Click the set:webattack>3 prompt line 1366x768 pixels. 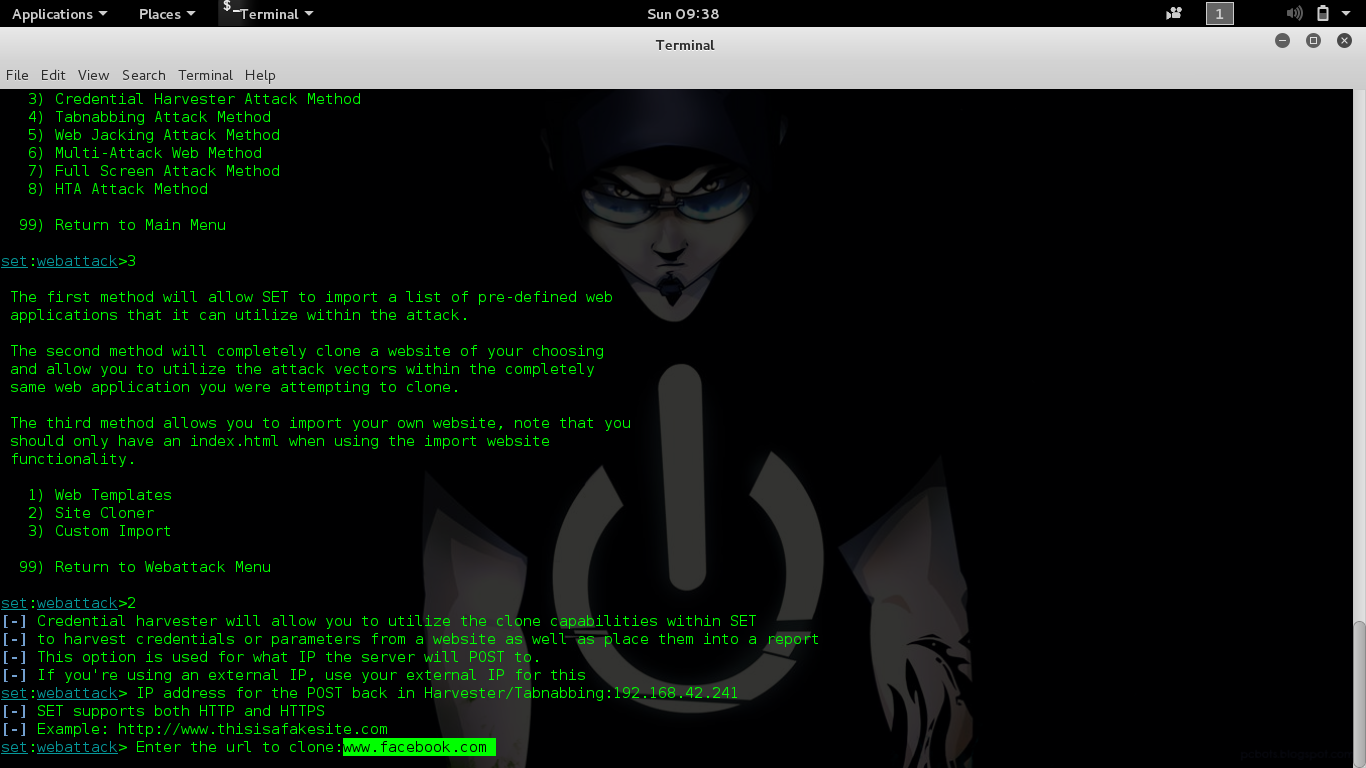click(x=68, y=261)
